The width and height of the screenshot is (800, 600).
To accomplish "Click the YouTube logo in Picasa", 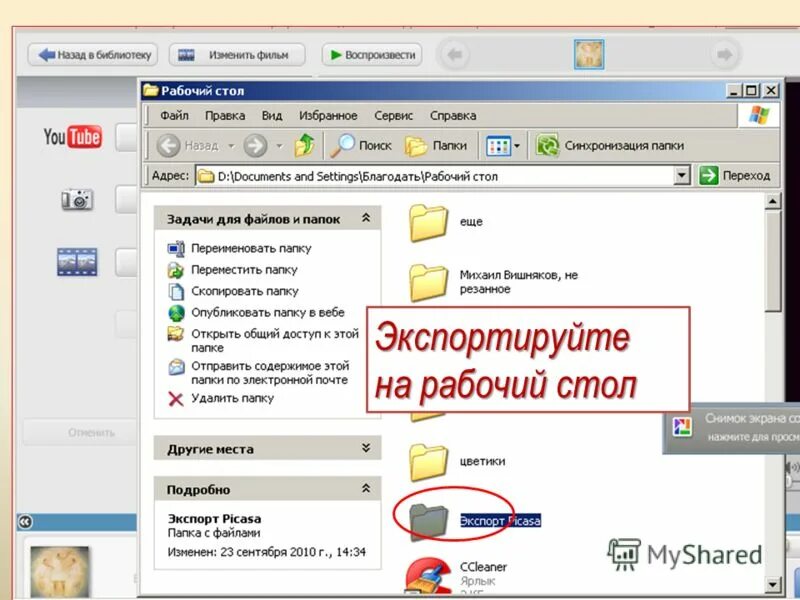I will (x=72, y=137).
